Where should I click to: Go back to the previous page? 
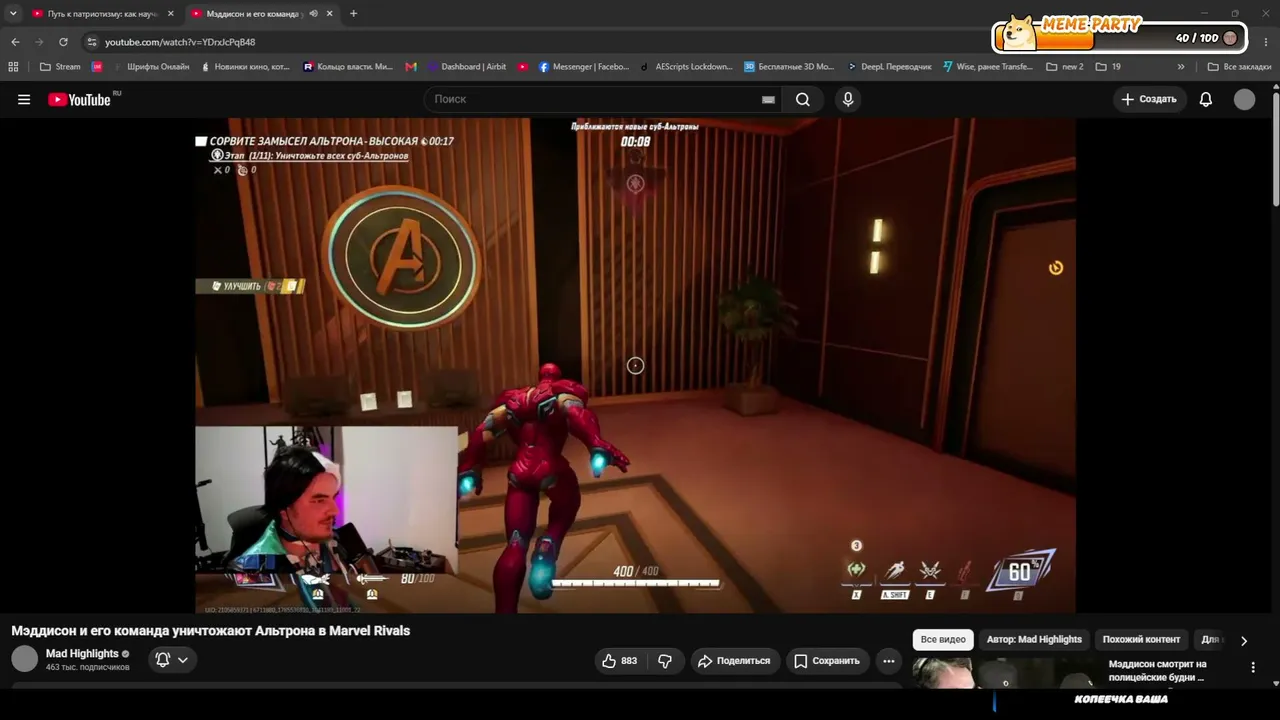tap(15, 42)
